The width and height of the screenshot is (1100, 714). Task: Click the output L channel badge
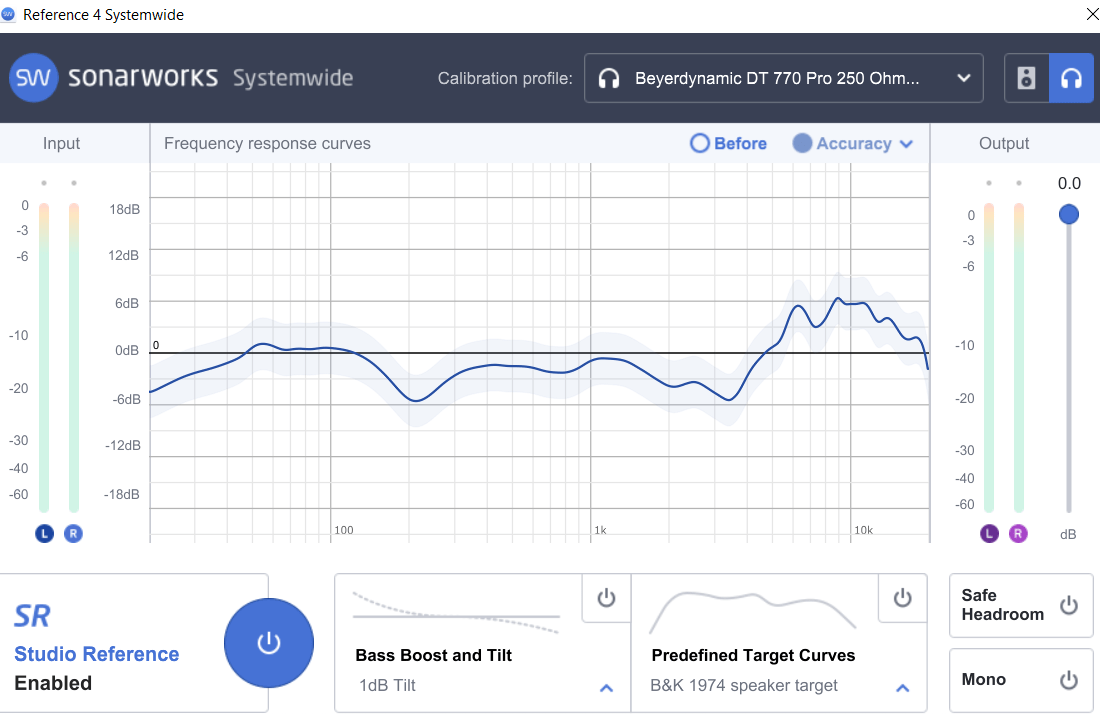pyautogui.click(x=989, y=534)
